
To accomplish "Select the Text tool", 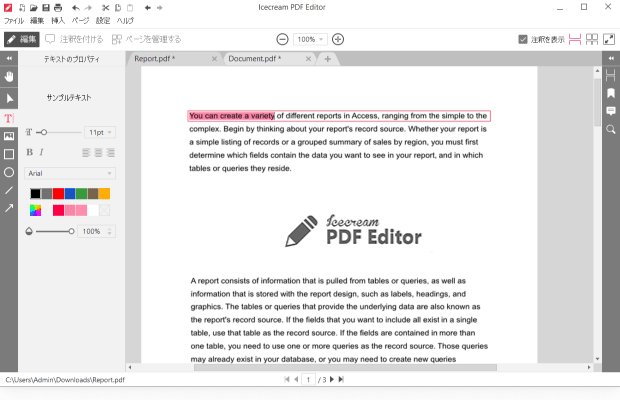I will pyautogui.click(x=9, y=118).
